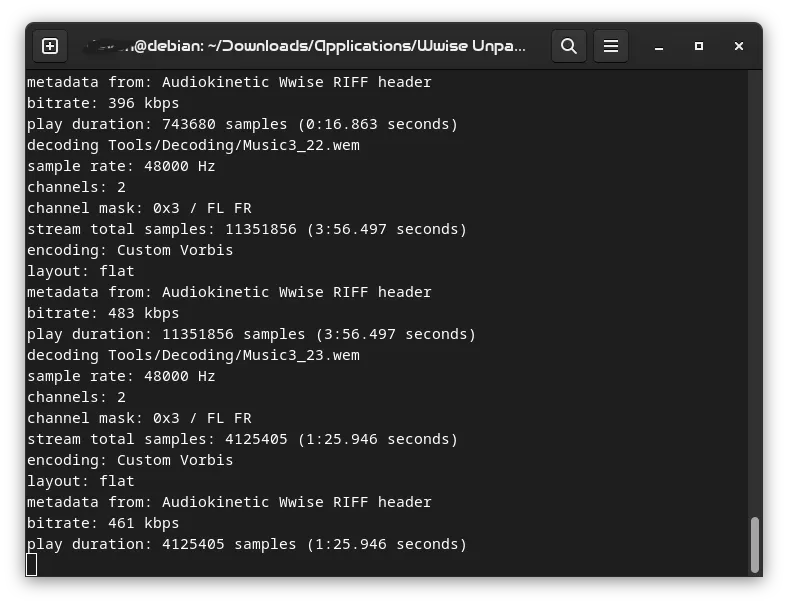Click the empty scrollbar track above the thumb
Viewport: 788px width, 605px height.
pos(754,300)
